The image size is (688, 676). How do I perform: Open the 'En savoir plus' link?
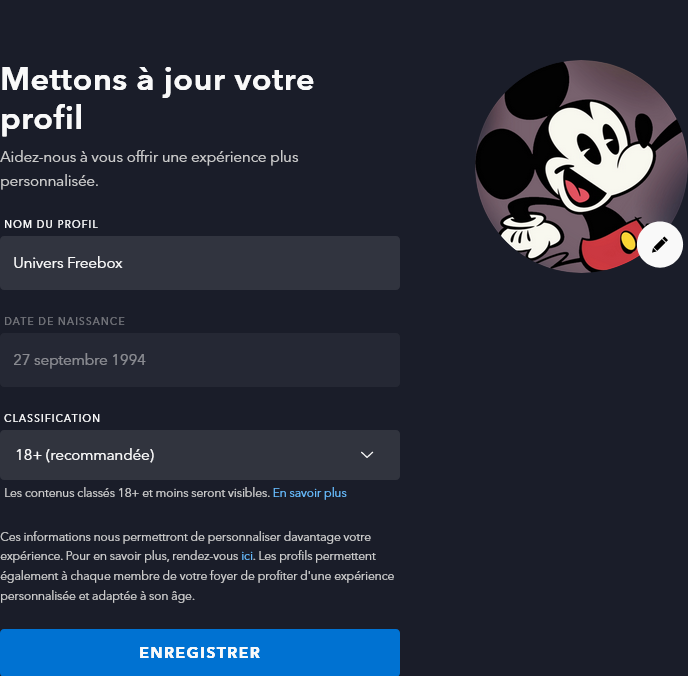point(310,493)
